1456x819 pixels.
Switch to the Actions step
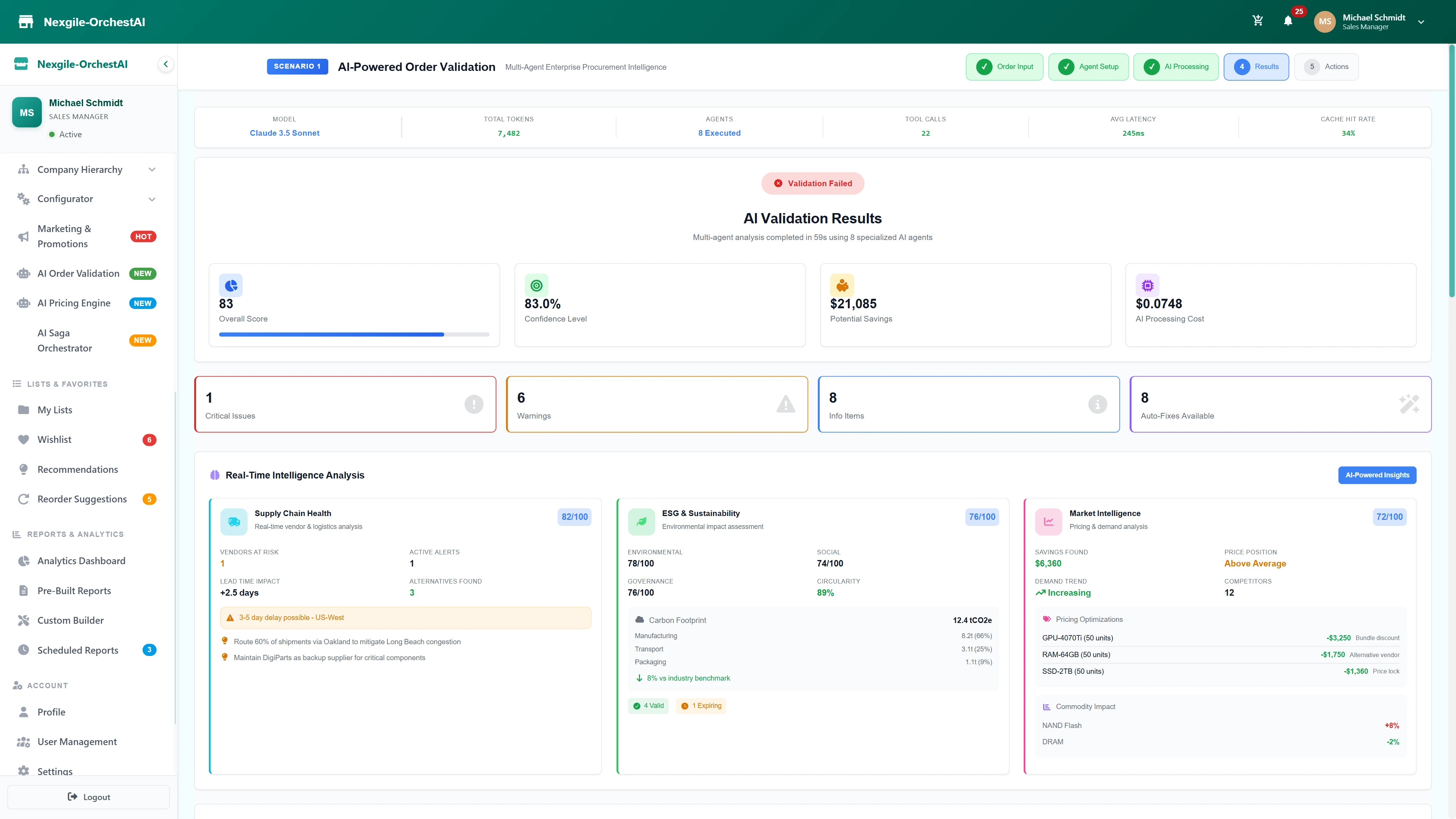coord(1326,66)
